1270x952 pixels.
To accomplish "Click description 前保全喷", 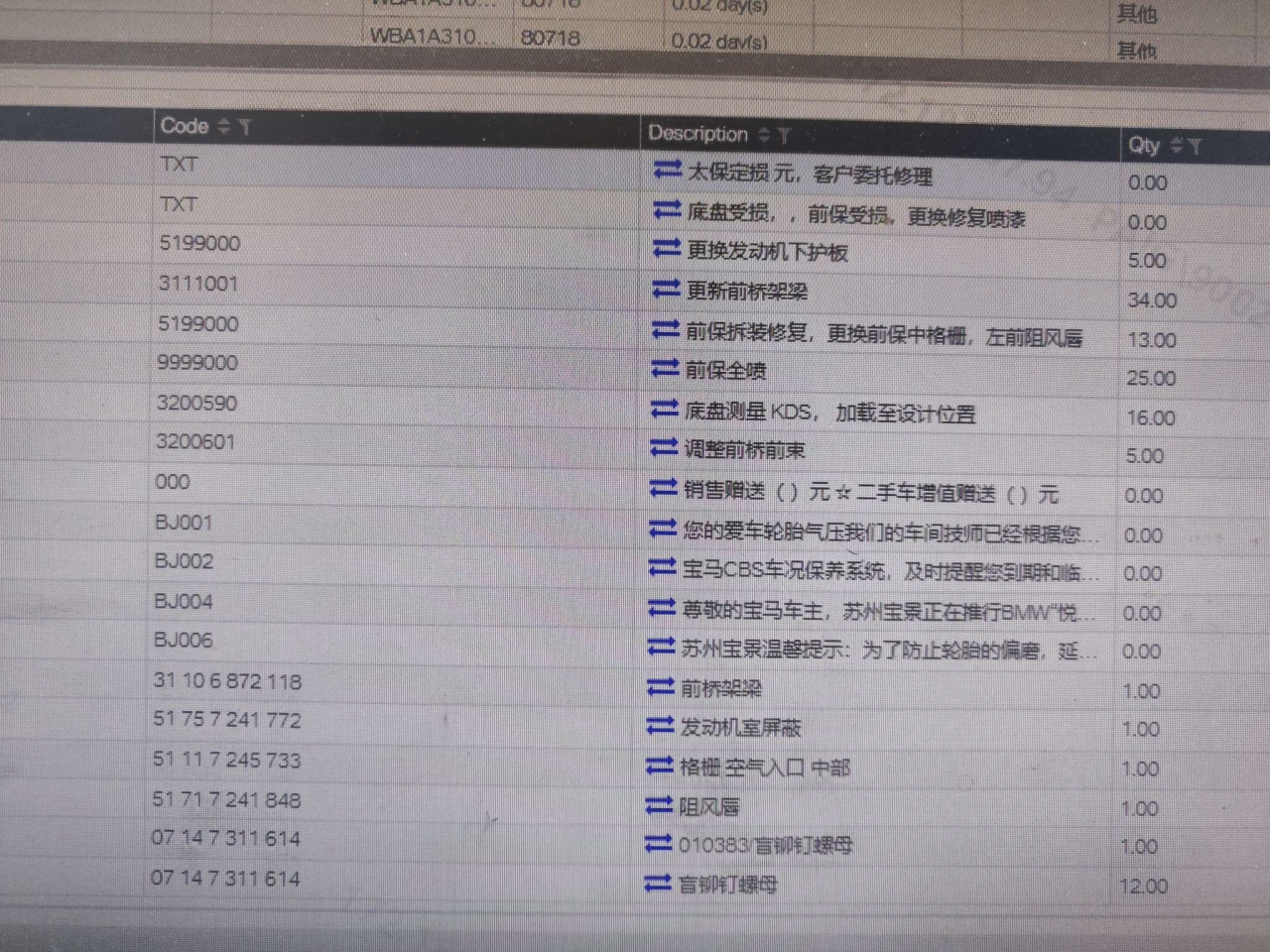I will [x=725, y=370].
